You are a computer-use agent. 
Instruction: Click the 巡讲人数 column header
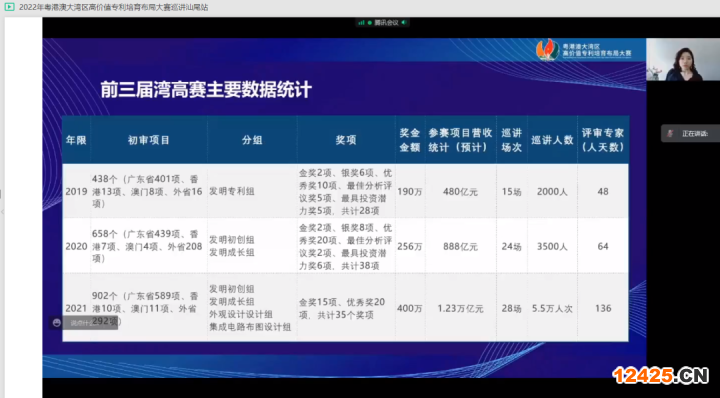(552, 140)
